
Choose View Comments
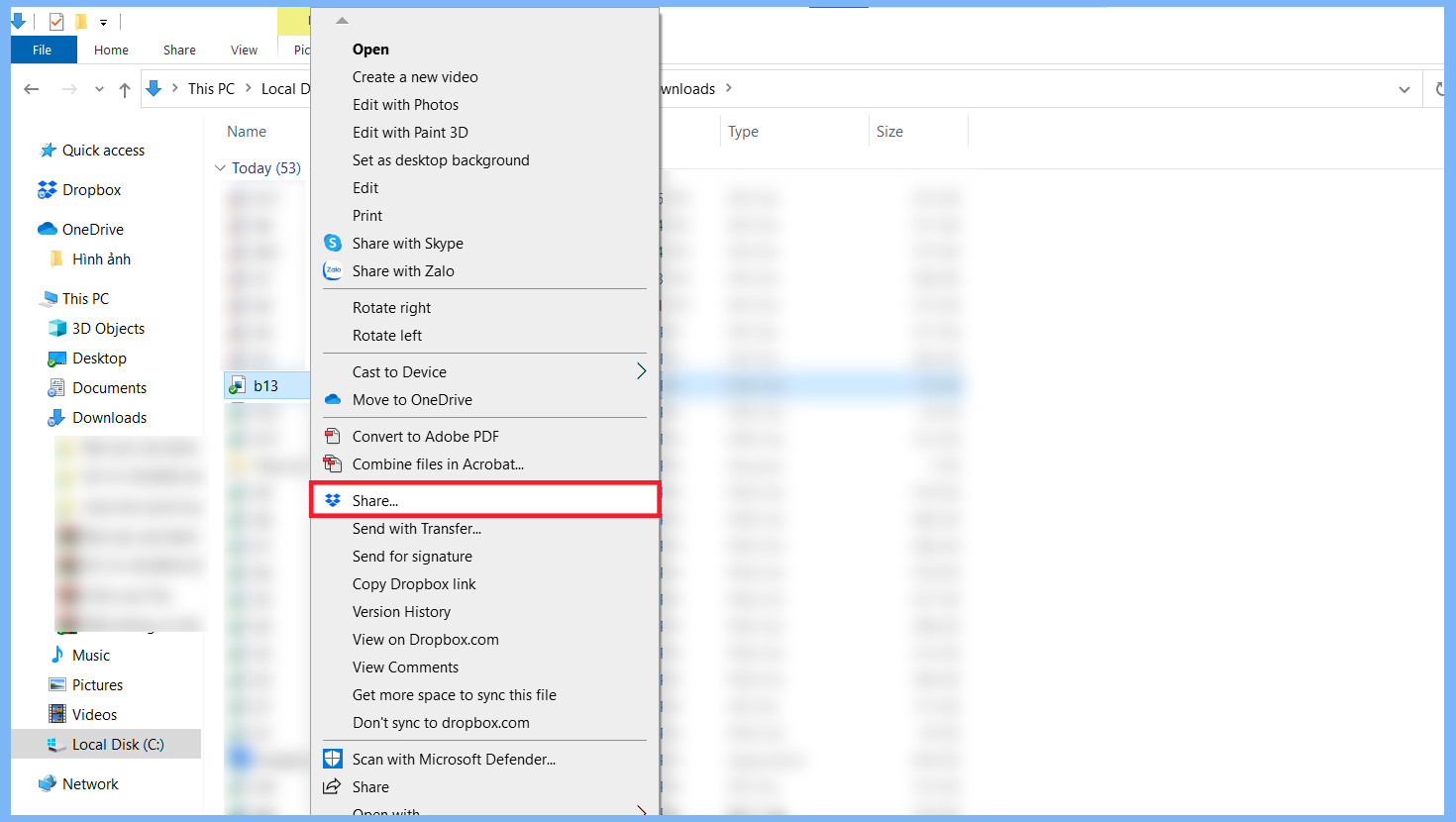coord(405,667)
